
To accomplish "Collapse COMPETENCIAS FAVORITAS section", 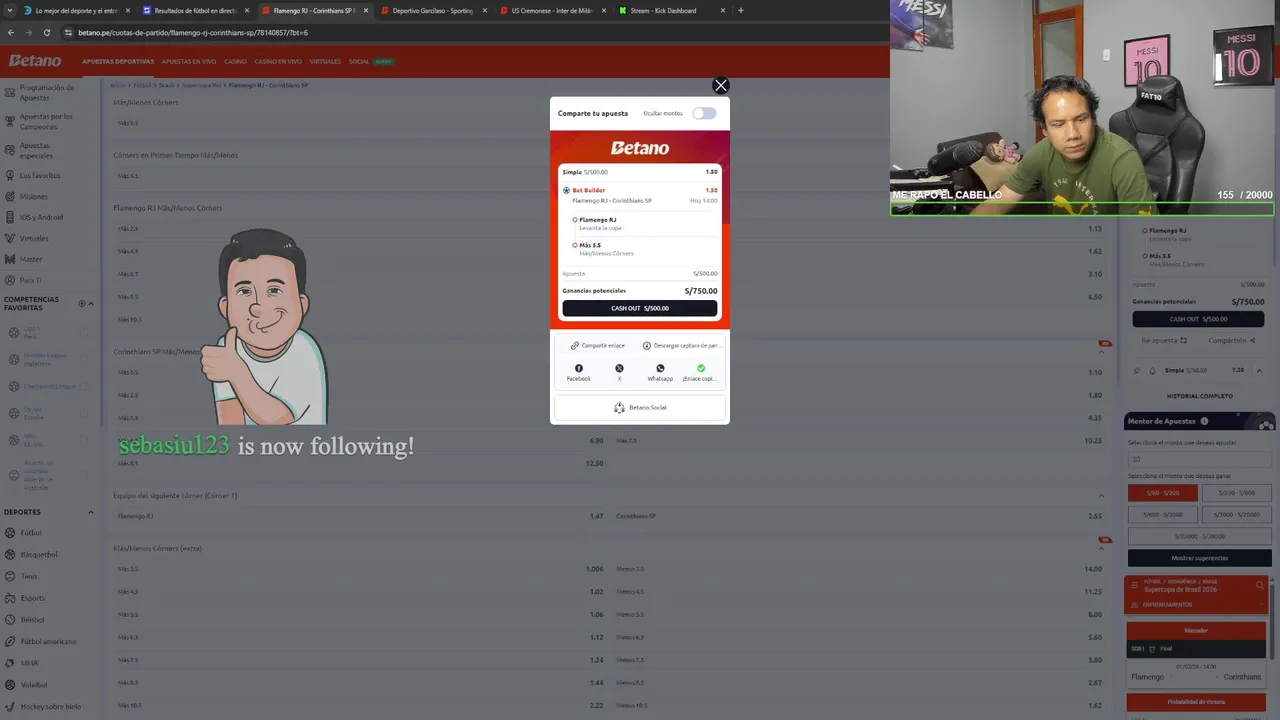I will (x=91, y=304).
